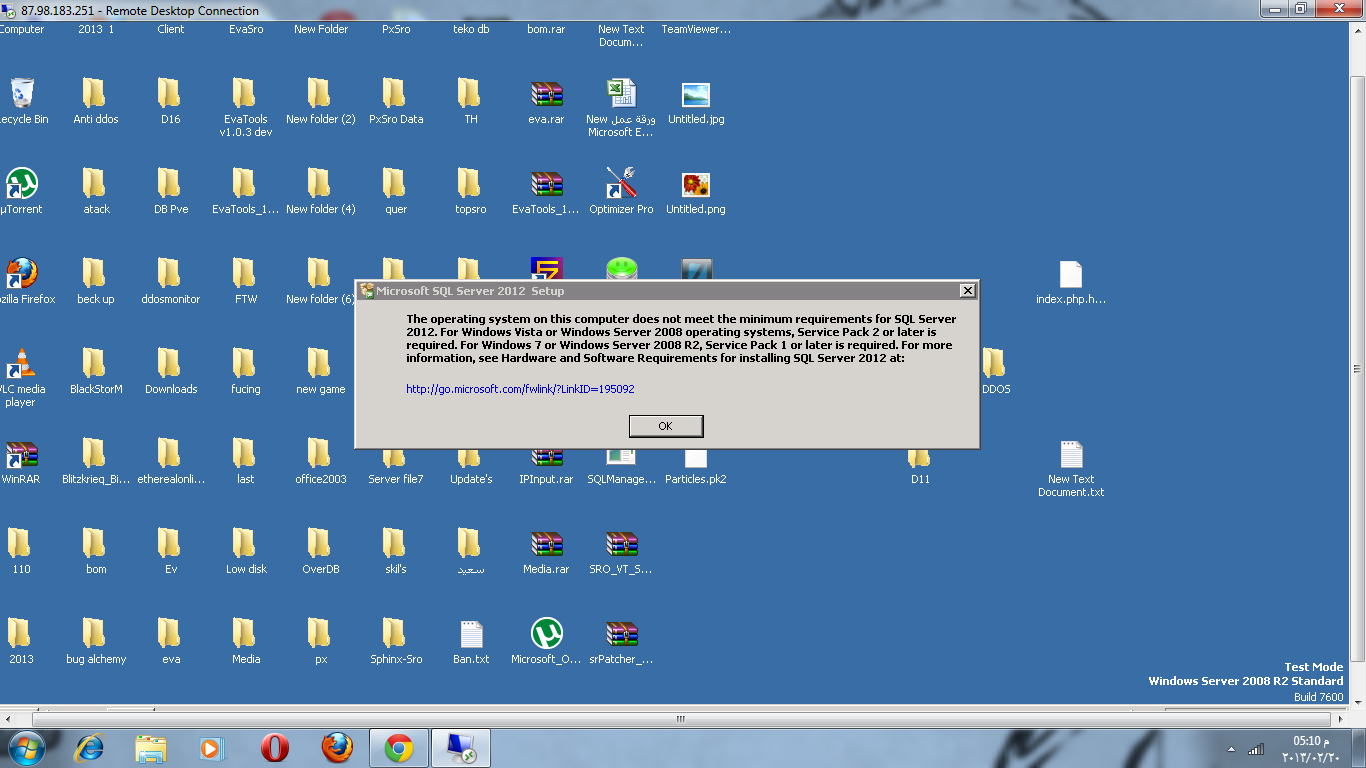1366x768 pixels.
Task: Select the PxSro Data folder
Action: (396, 102)
